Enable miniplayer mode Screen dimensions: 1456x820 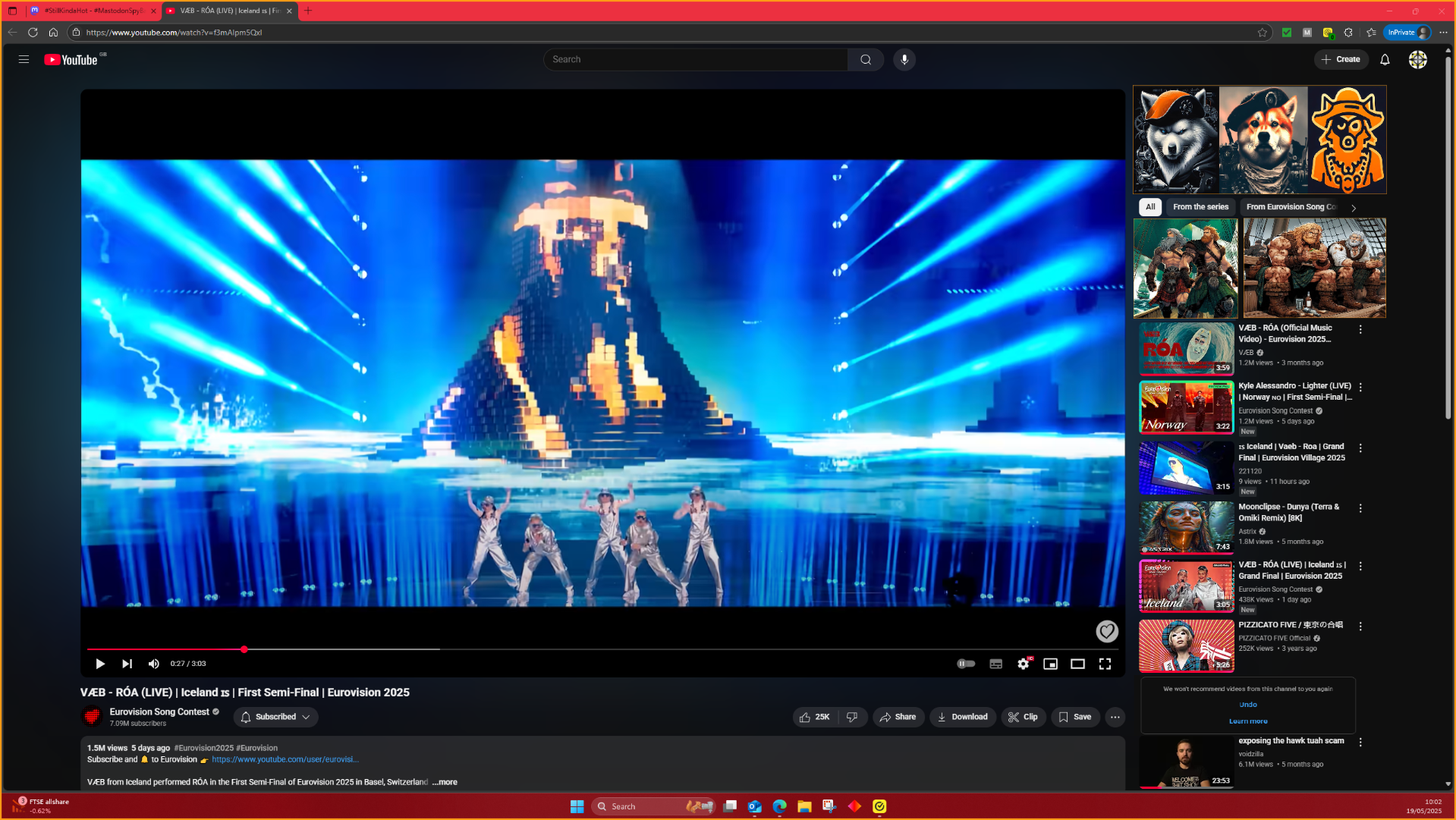[1050, 664]
